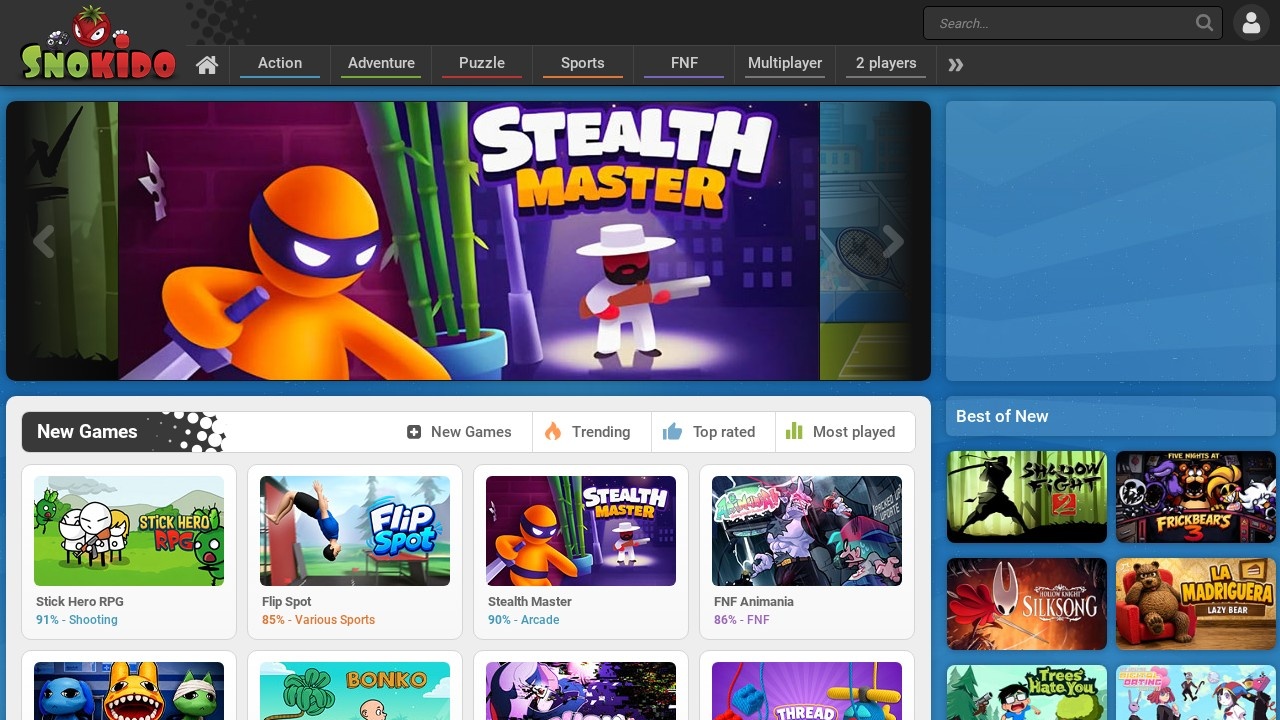Click the search magnifier icon

point(1204,23)
